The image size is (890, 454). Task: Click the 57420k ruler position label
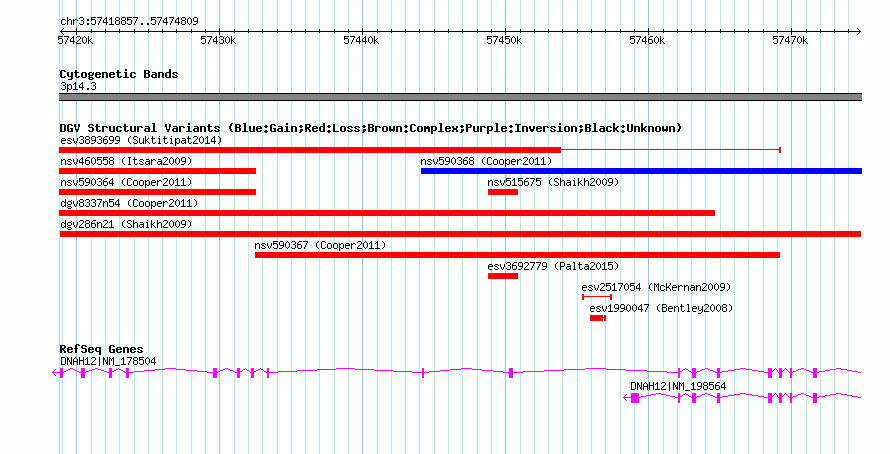[x=75, y=40]
